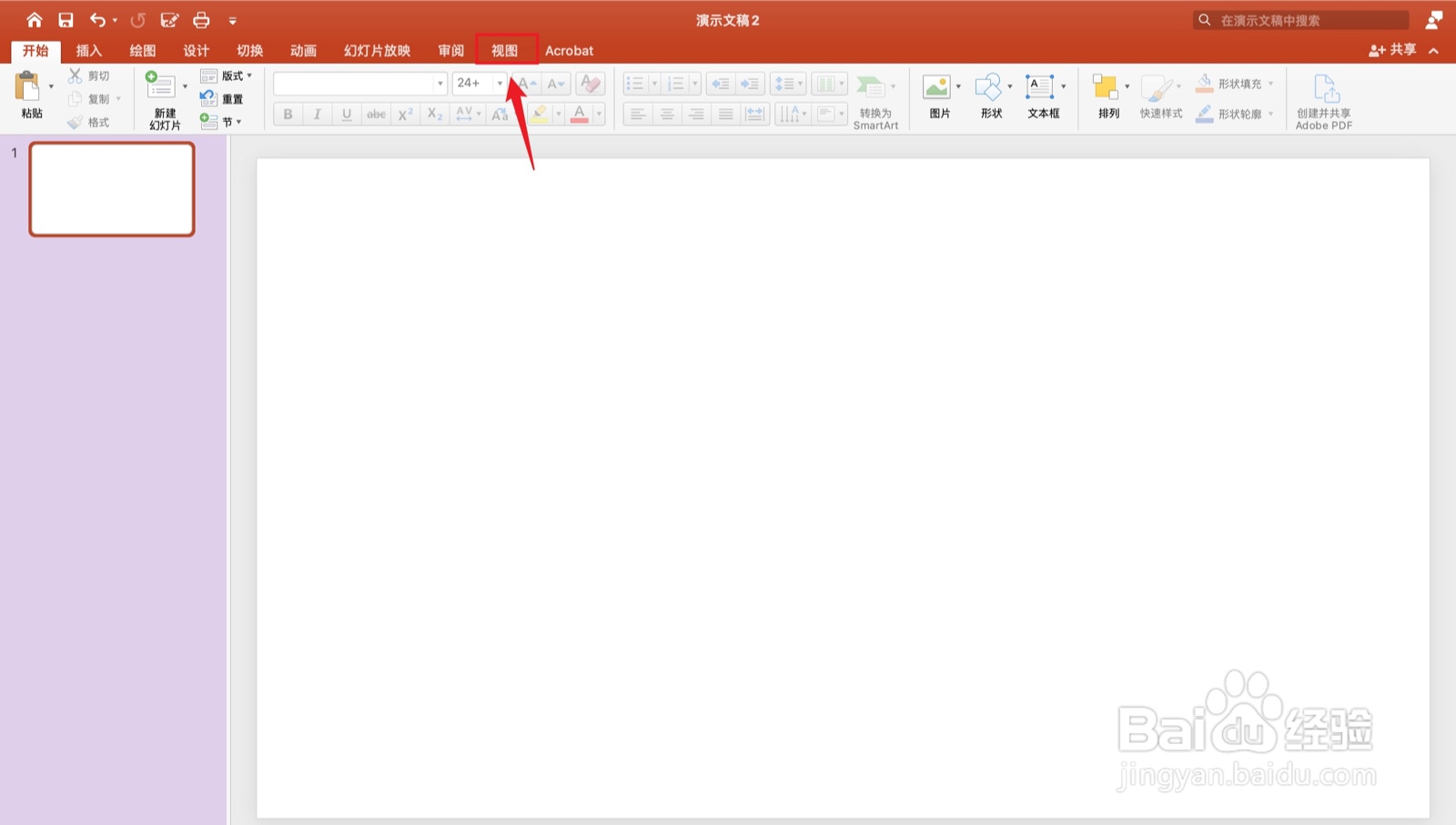Switch to the Transitions (切换) tab
1456x825 pixels.
click(x=250, y=51)
